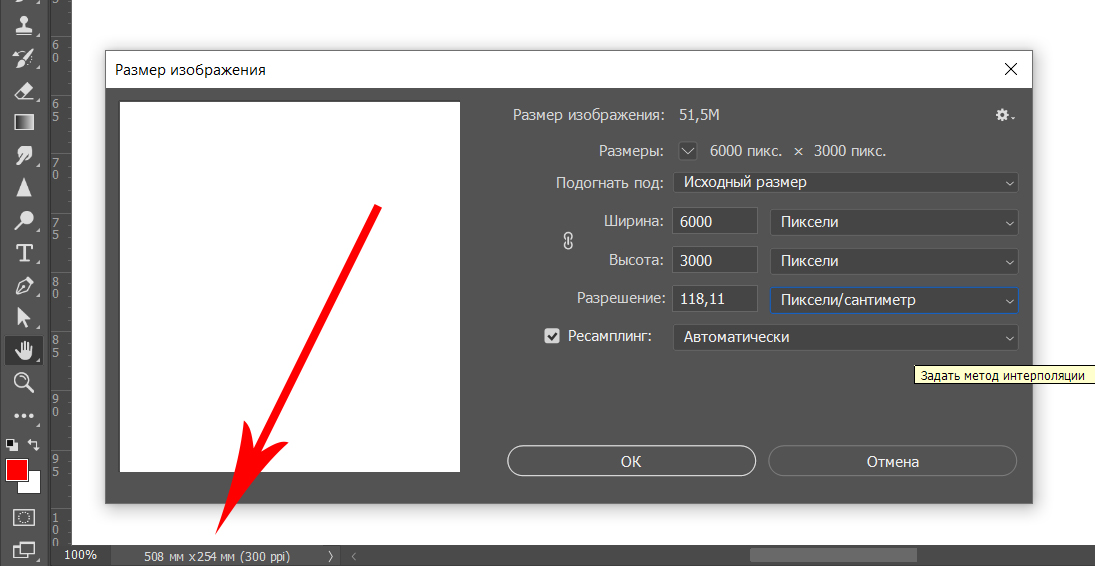The width and height of the screenshot is (1095, 566).
Task: Open the Ресамплинг method dropdown
Action: pyautogui.click(x=846, y=338)
